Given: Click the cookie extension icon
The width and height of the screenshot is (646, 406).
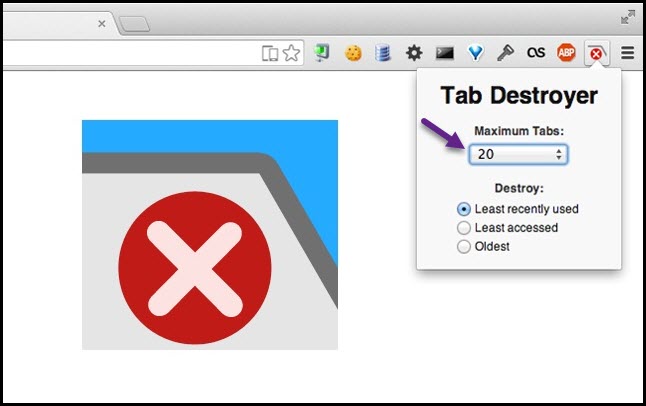Looking at the screenshot, I should (353, 53).
